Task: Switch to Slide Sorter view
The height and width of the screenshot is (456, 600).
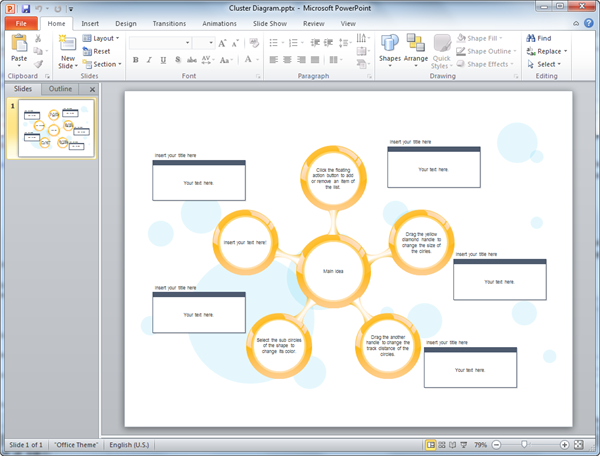Action: pyautogui.click(x=441, y=444)
